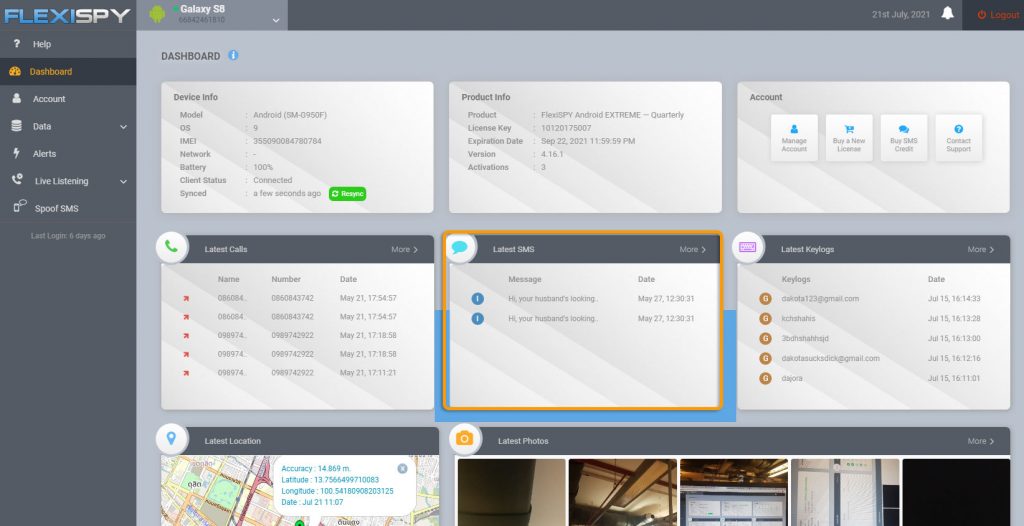Image resolution: width=1024 pixels, height=526 pixels.
Task: Click Manage Account tile
Action: 794,138
